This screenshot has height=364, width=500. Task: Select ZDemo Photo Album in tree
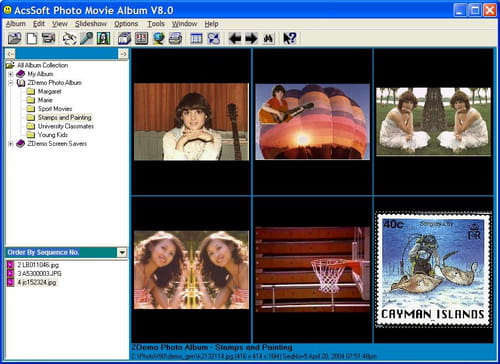coord(54,82)
